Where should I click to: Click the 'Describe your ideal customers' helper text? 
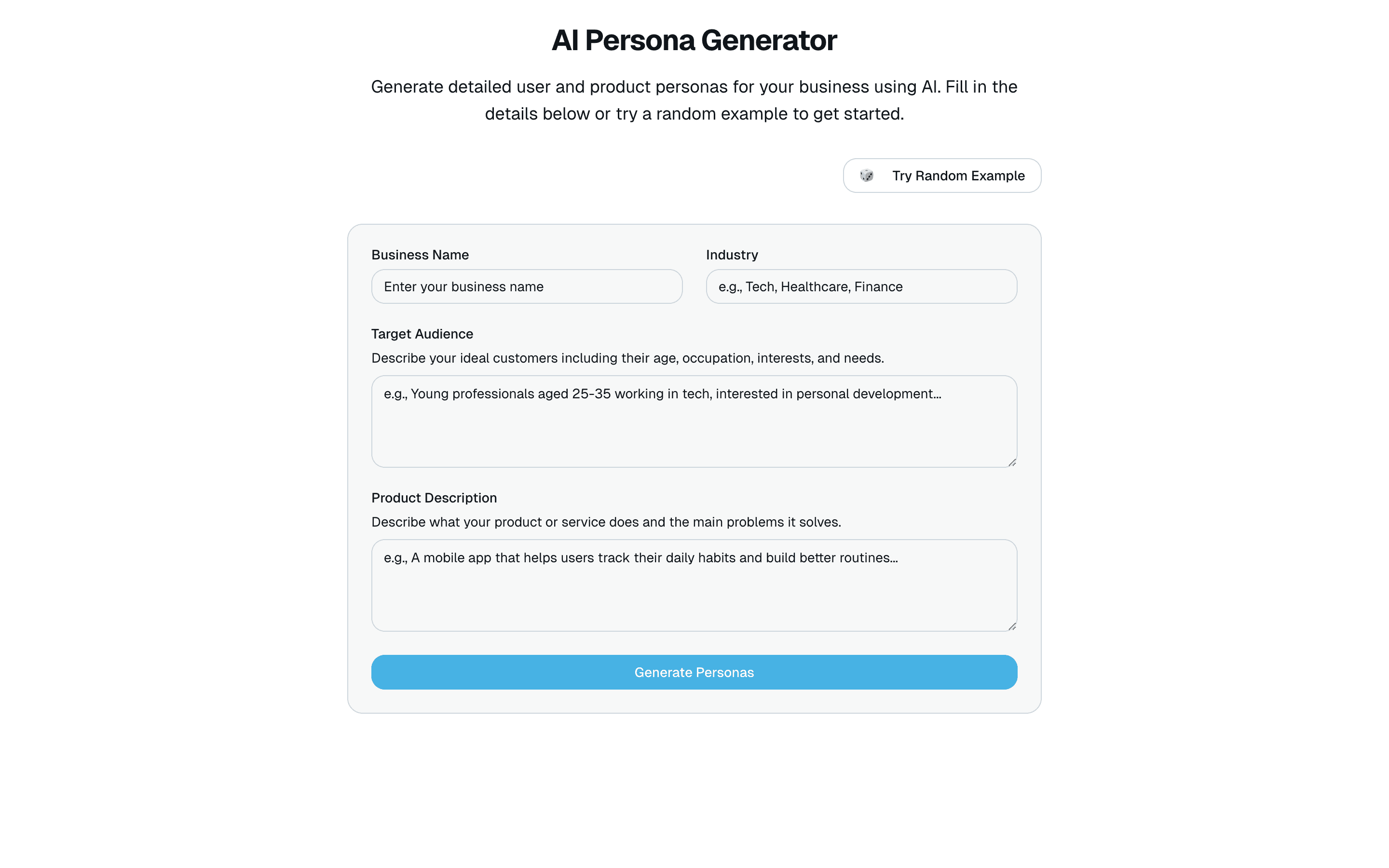click(627, 358)
